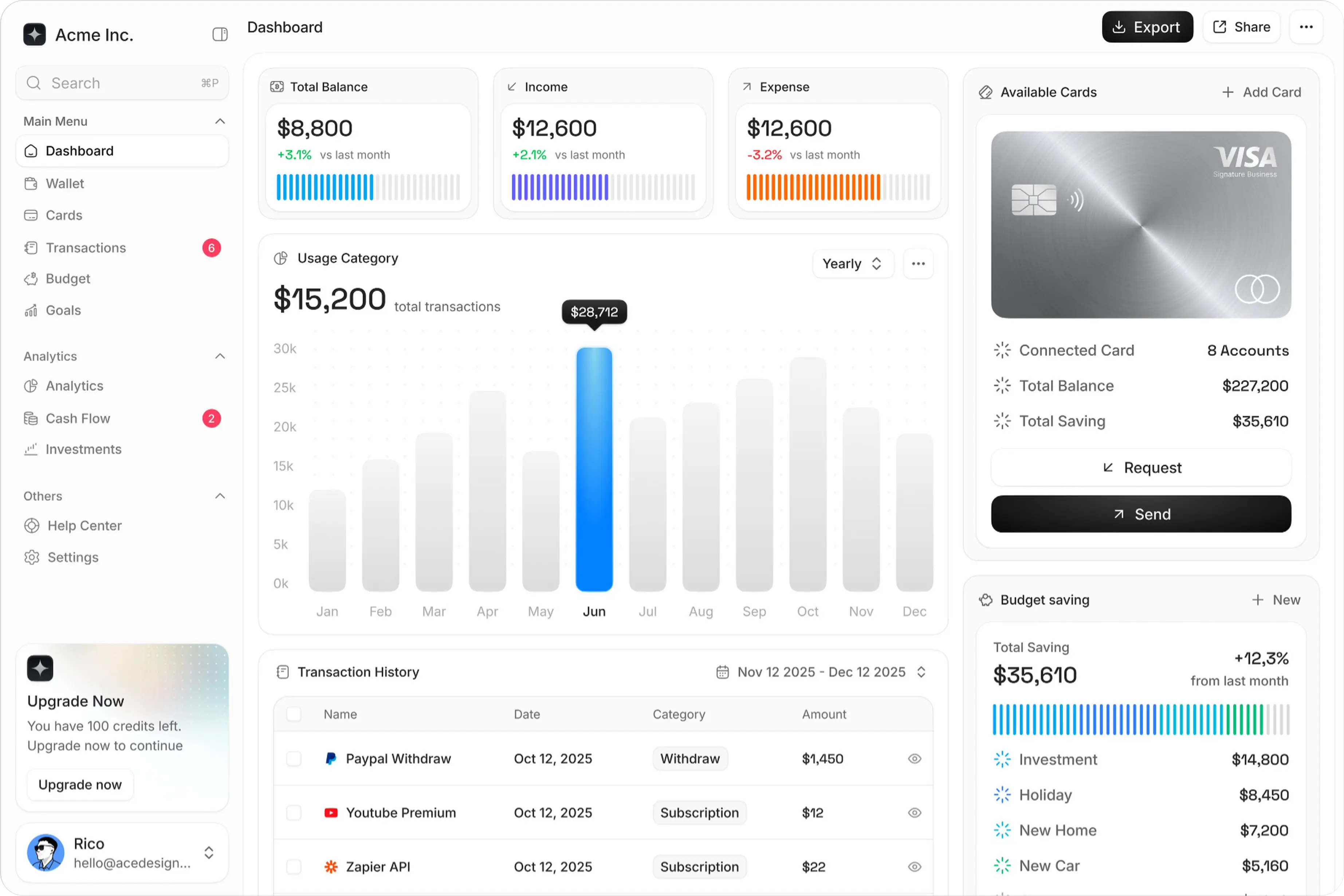
Task: Open Cash Flow in the sidebar
Action: 122,418
